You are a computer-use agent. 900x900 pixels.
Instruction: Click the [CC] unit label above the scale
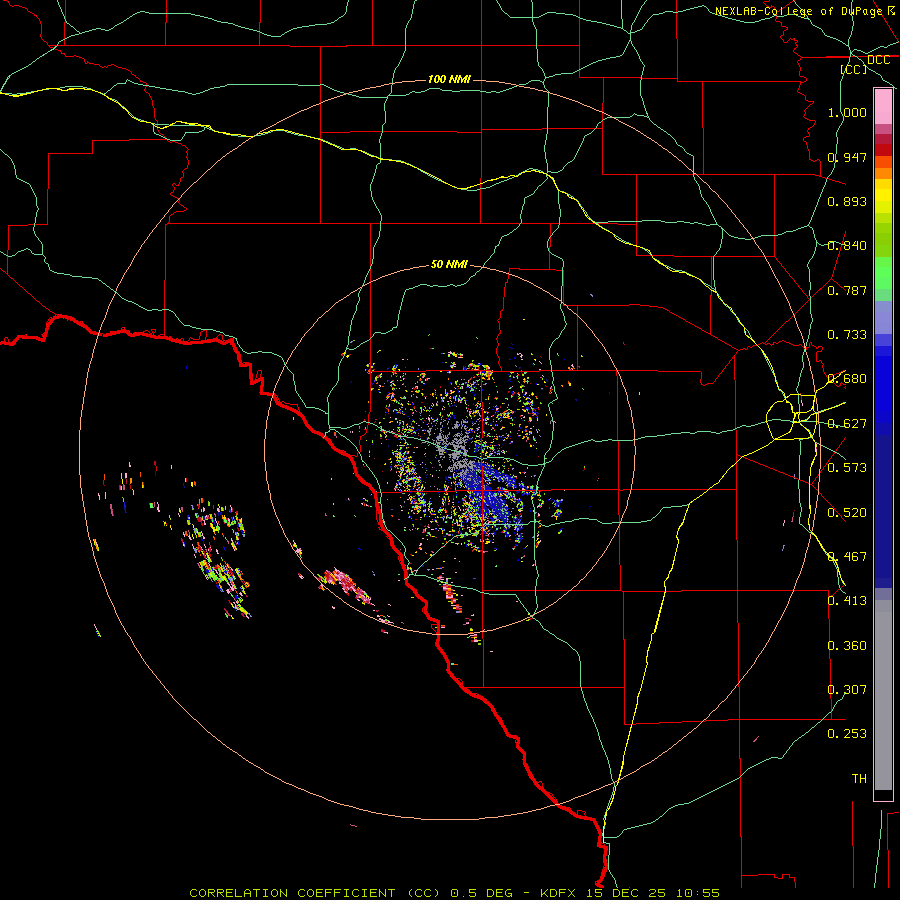click(x=853, y=69)
